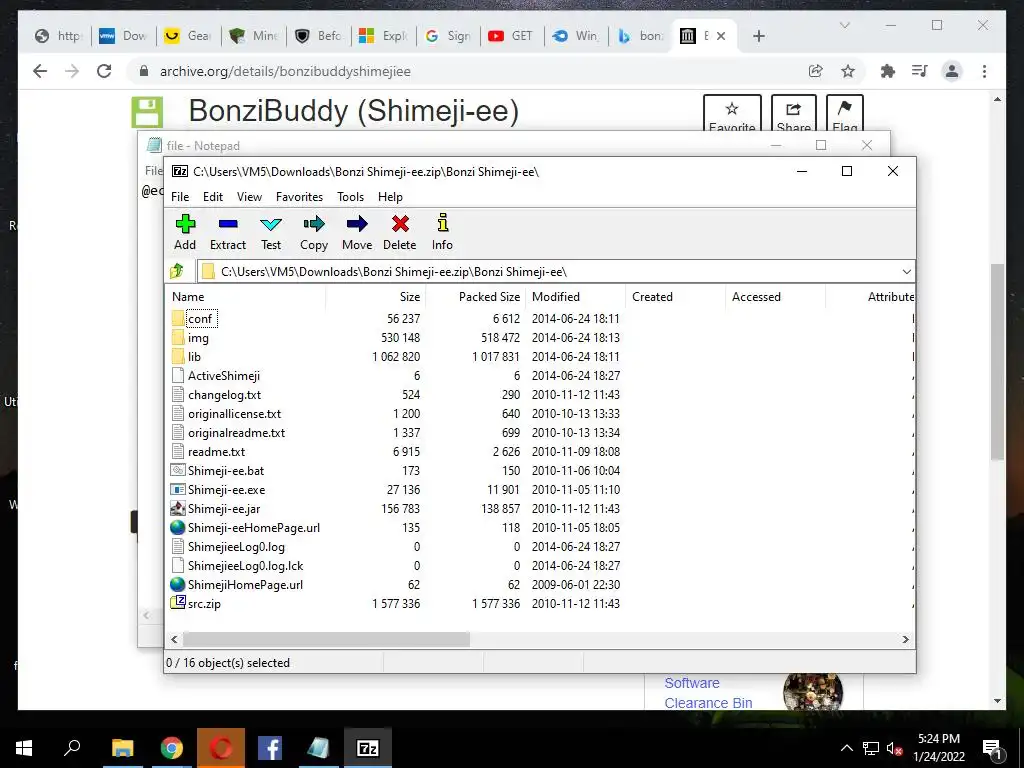
Task: Sort by the Size column header
Action: pos(376,296)
